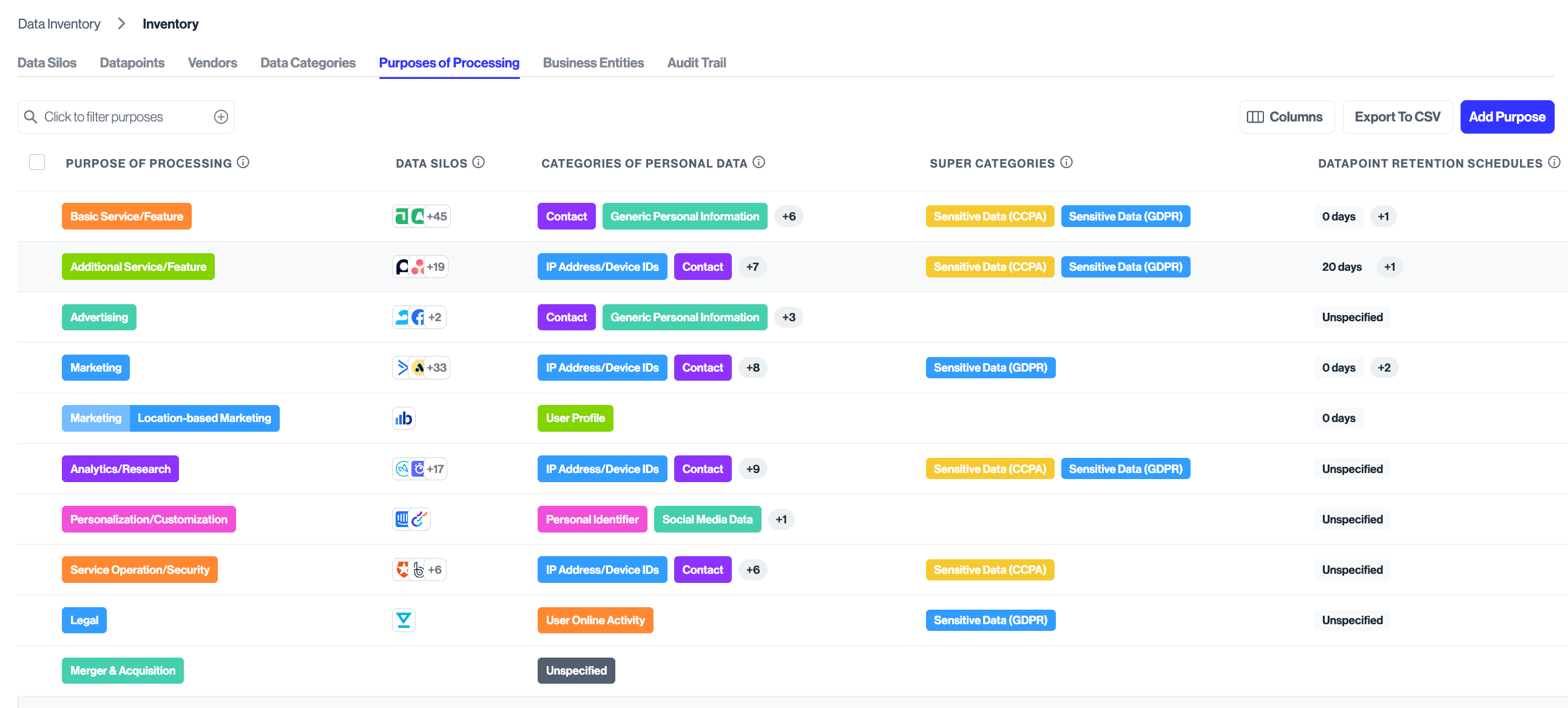The width and height of the screenshot is (1568, 708).
Task: Click the Add Purpose button
Action: tap(1507, 117)
